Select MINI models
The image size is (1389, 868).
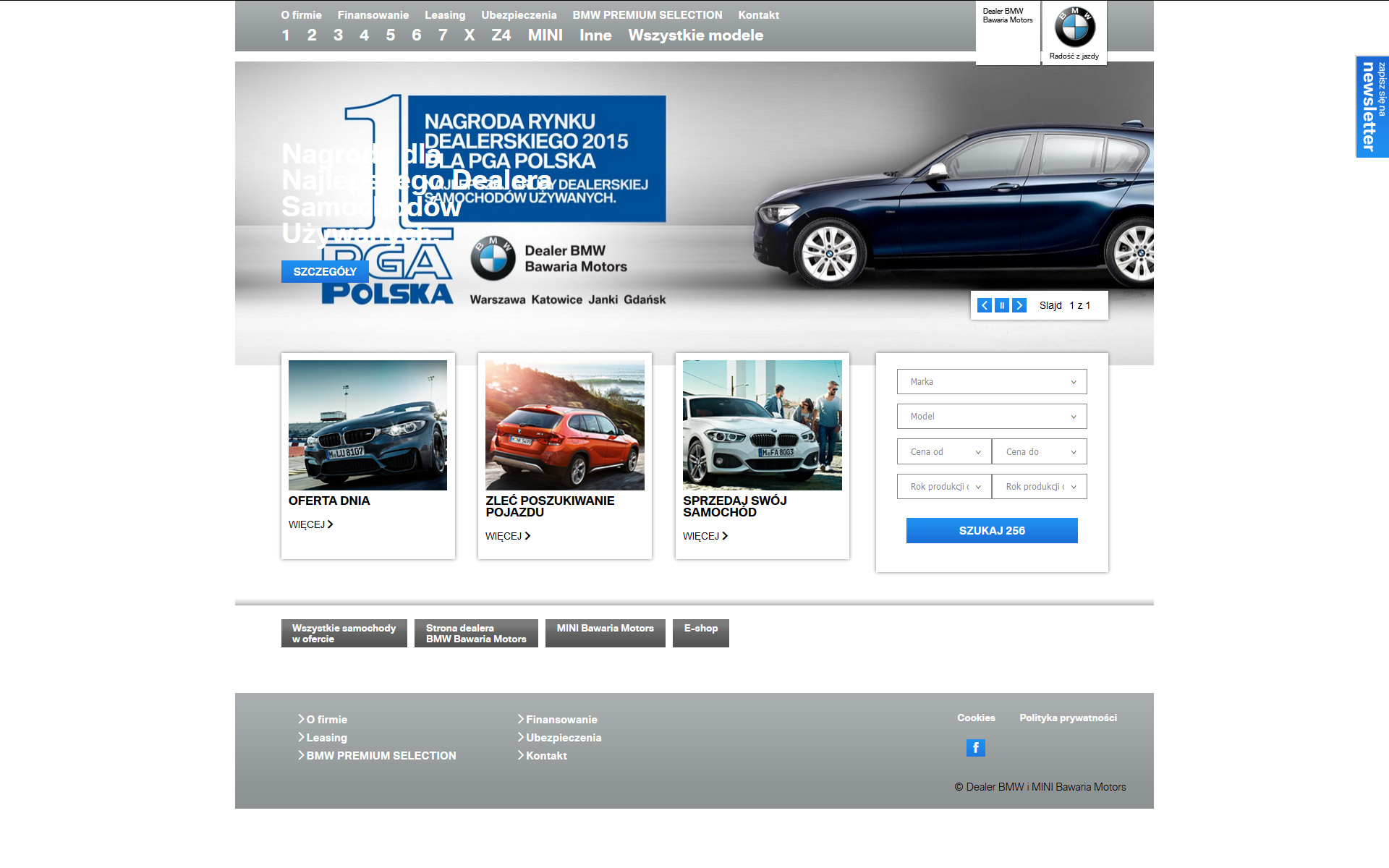point(545,35)
